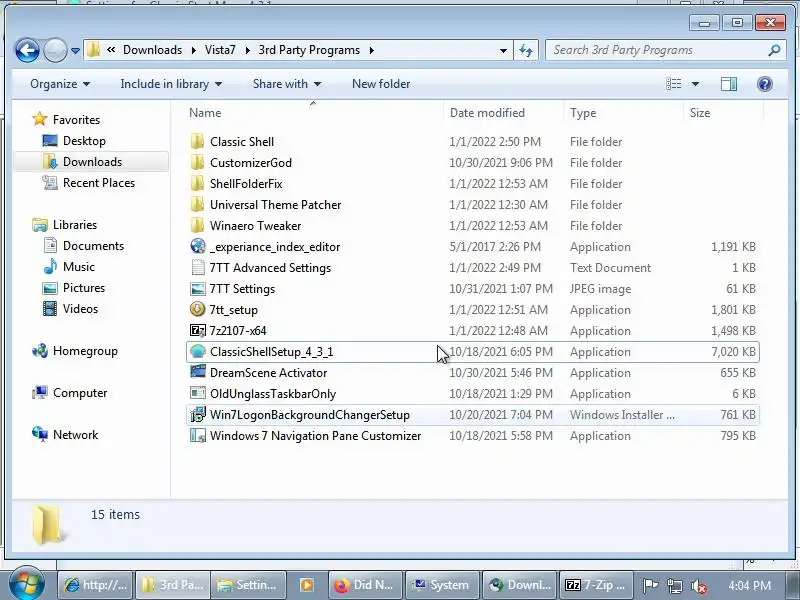This screenshot has height=600, width=800.
Task: Select Desktop in the navigation pane
Action: coord(84,141)
